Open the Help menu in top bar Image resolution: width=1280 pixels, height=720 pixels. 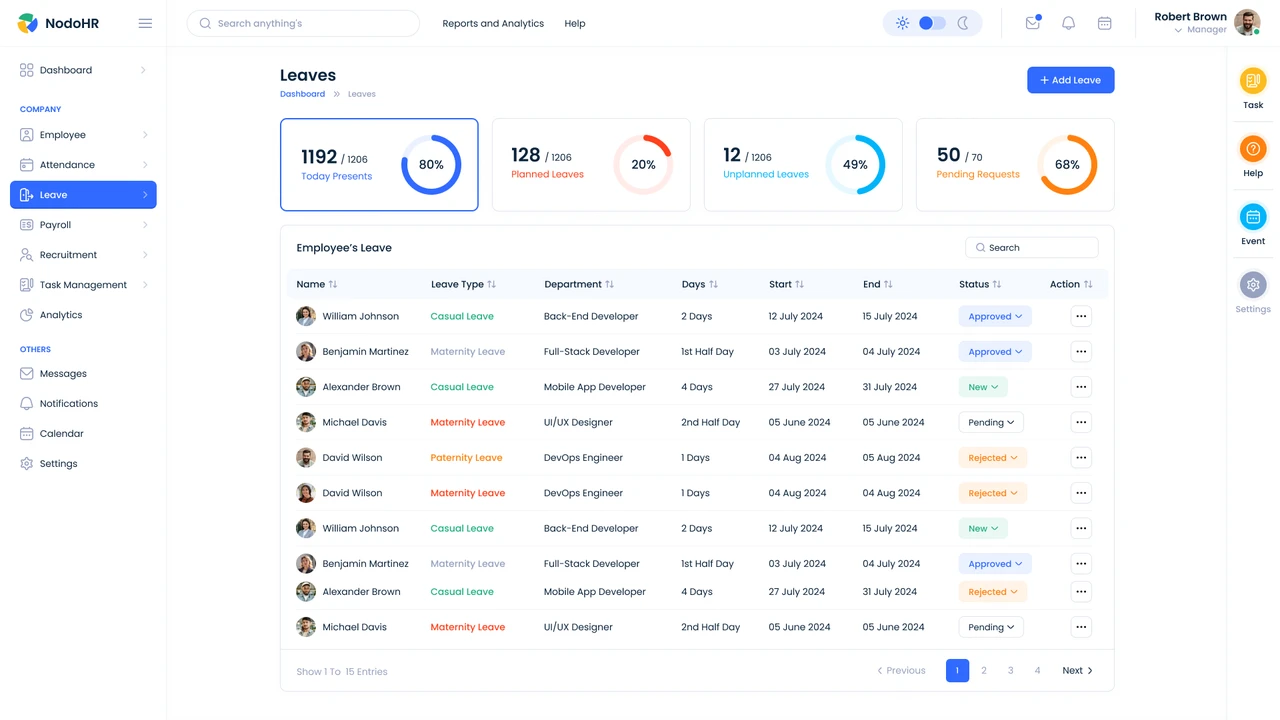(575, 23)
